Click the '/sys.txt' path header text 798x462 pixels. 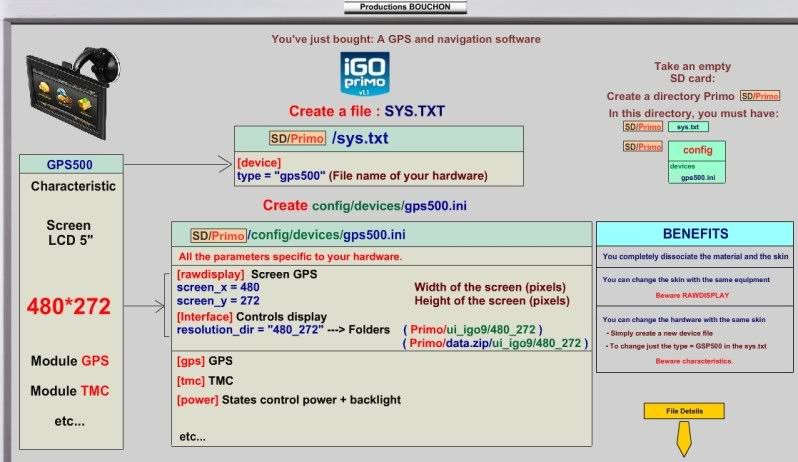(x=360, y=138)
